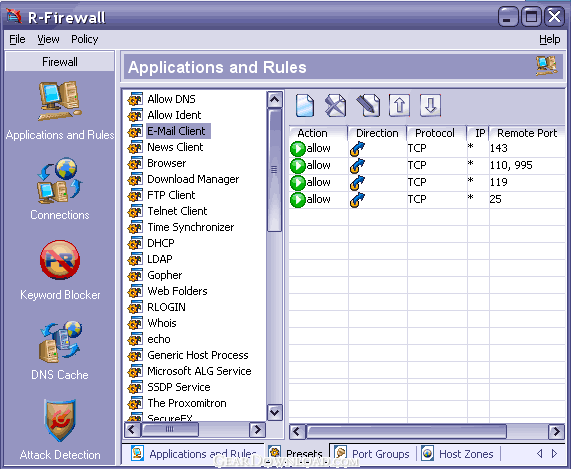The width and height of the screenshot is (572, 469).
Task: Click application list scroll down arrow
Action: point(274,412)
